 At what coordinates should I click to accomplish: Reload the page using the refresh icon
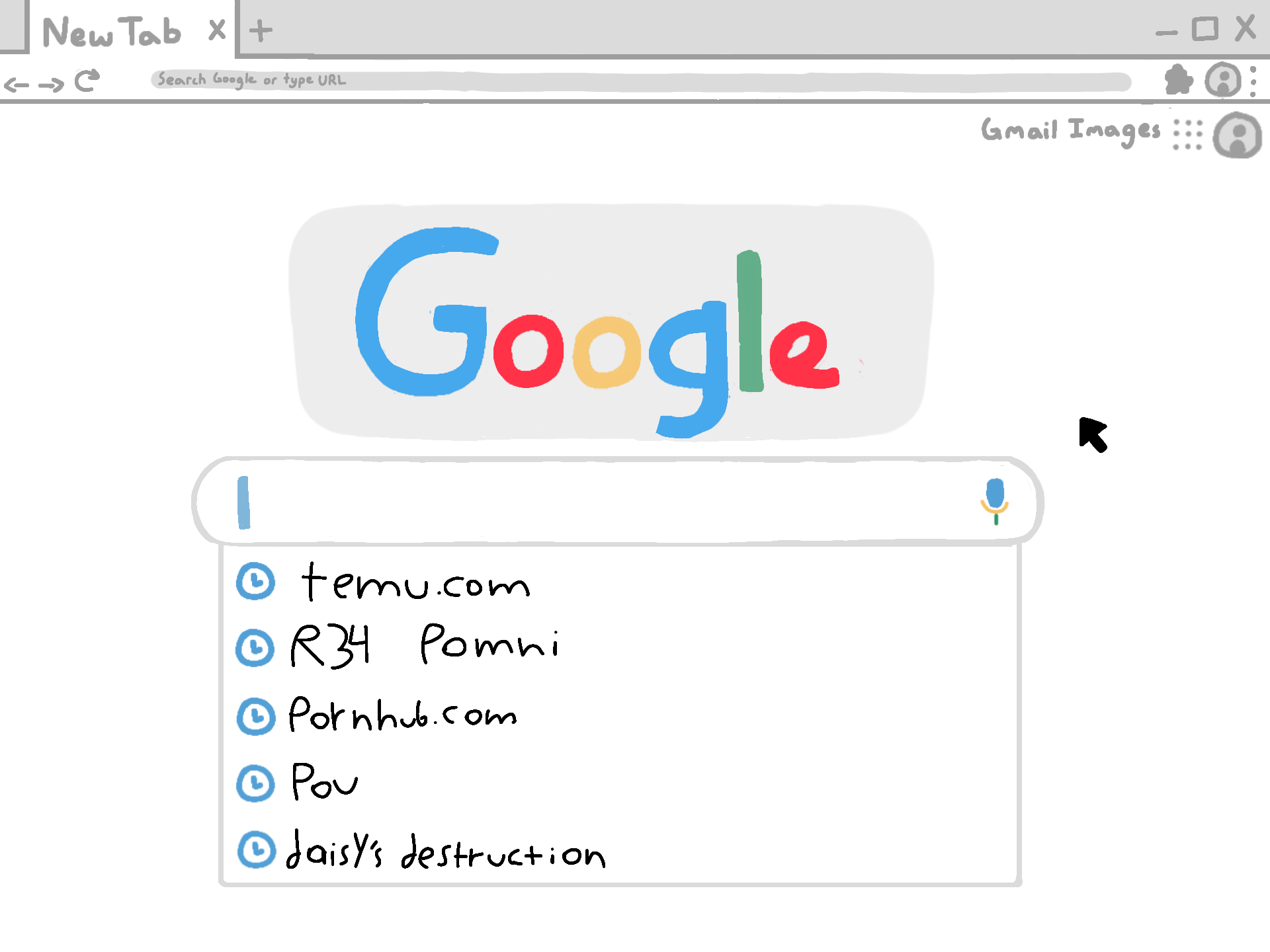87,81
